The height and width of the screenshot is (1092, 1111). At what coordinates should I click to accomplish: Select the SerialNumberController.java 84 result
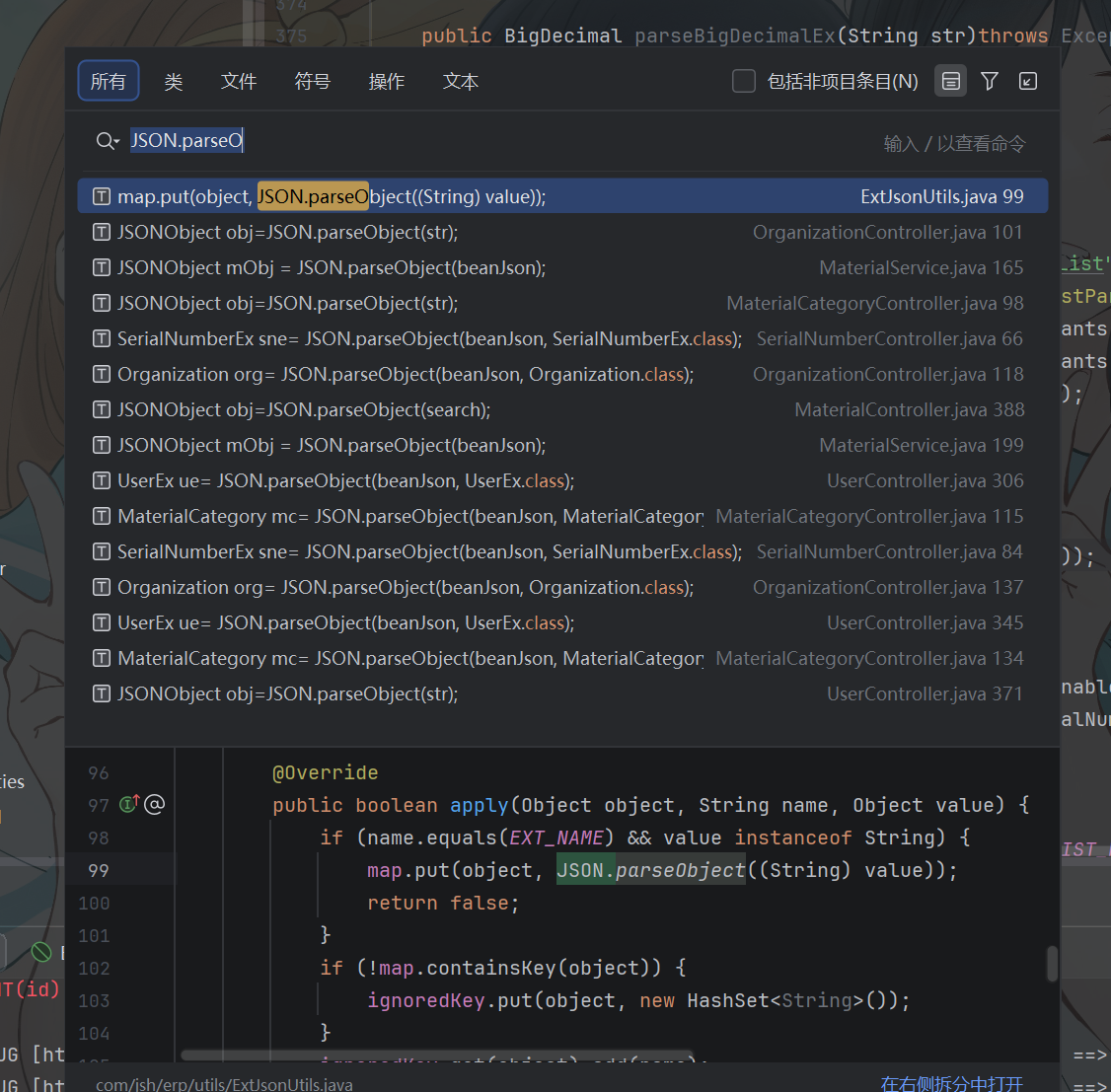(562, 551)
